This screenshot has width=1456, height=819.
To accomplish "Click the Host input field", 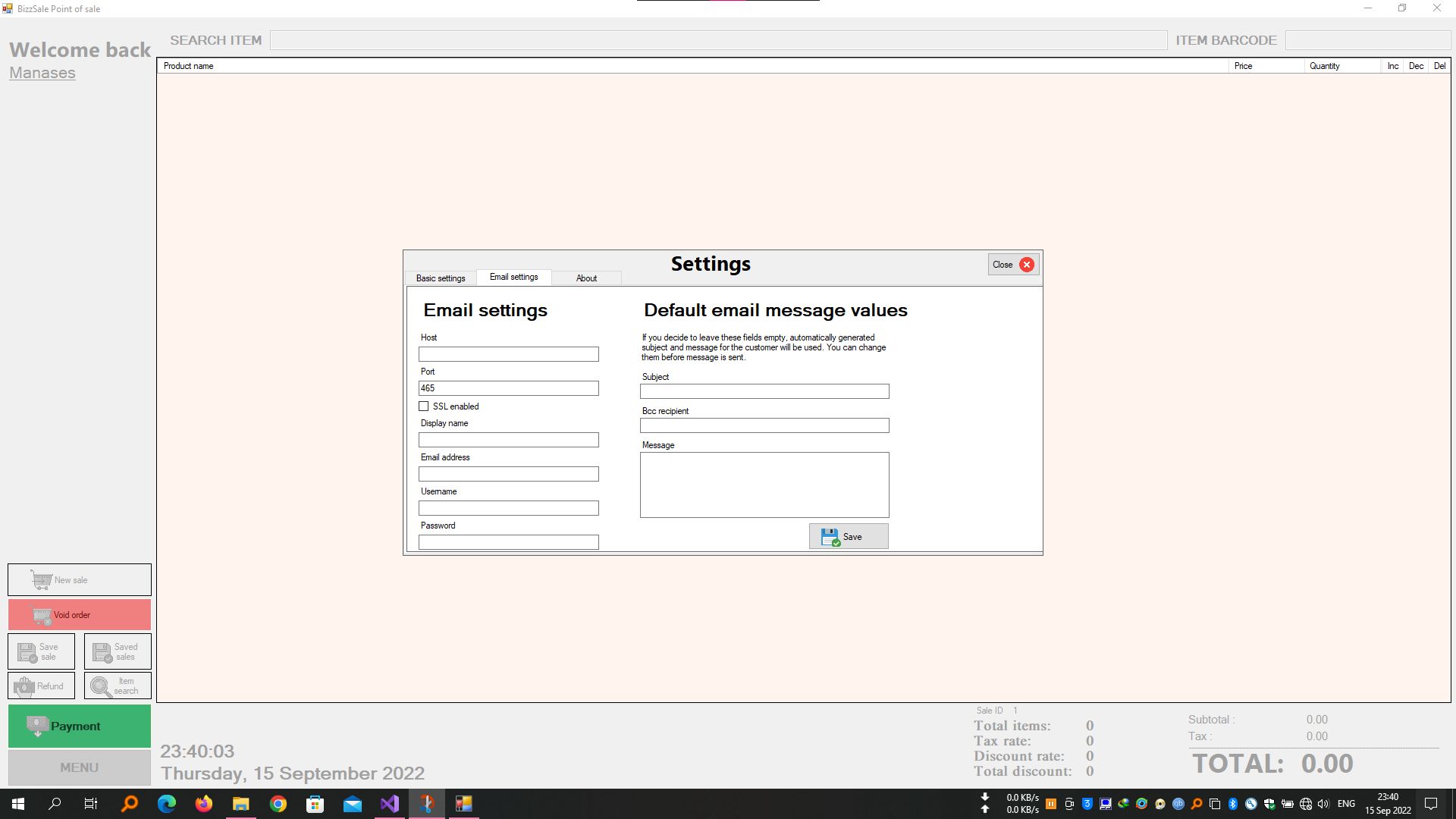I will tap(508, 354).
